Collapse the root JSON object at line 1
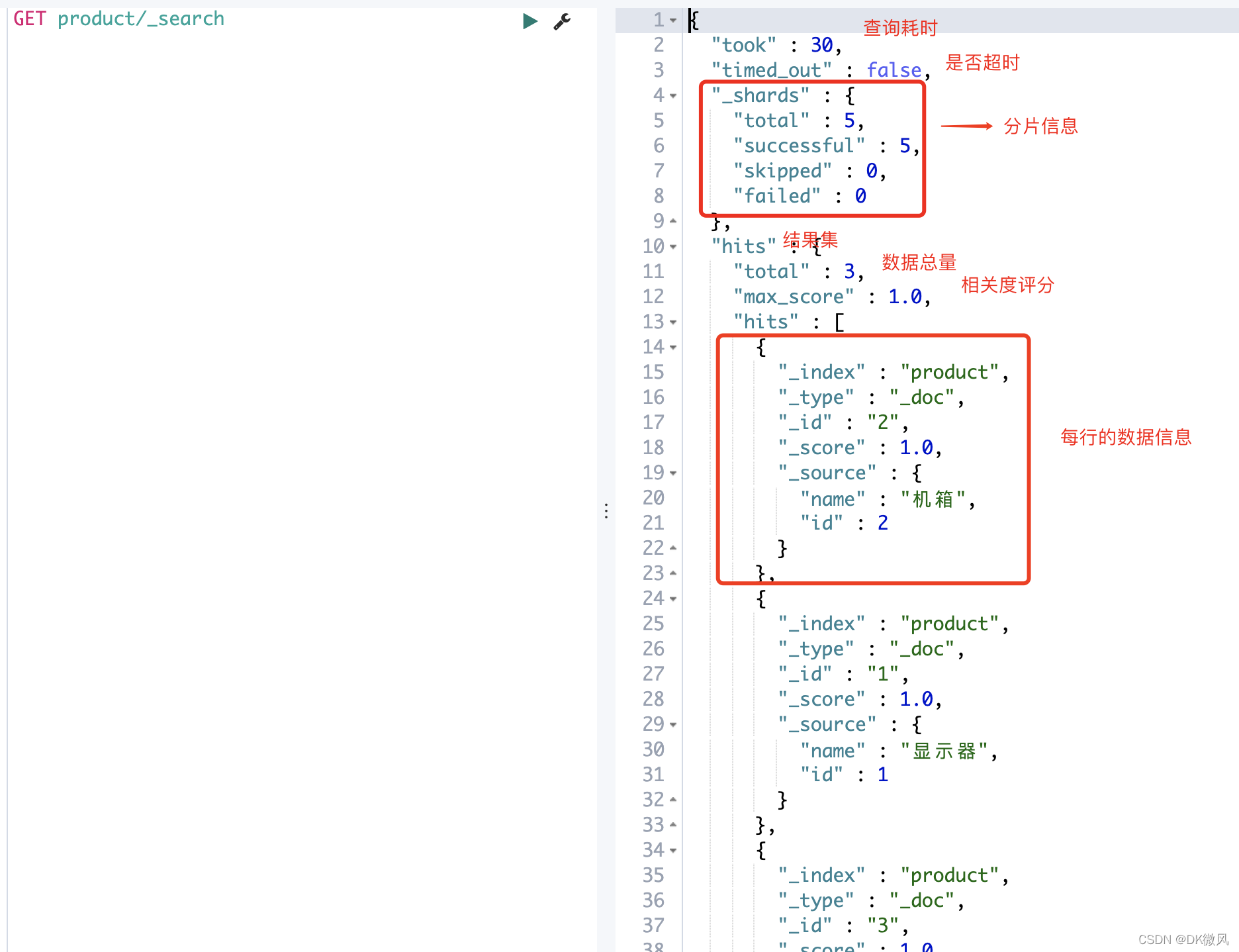 pyautogui.click(x=672, y=20)
